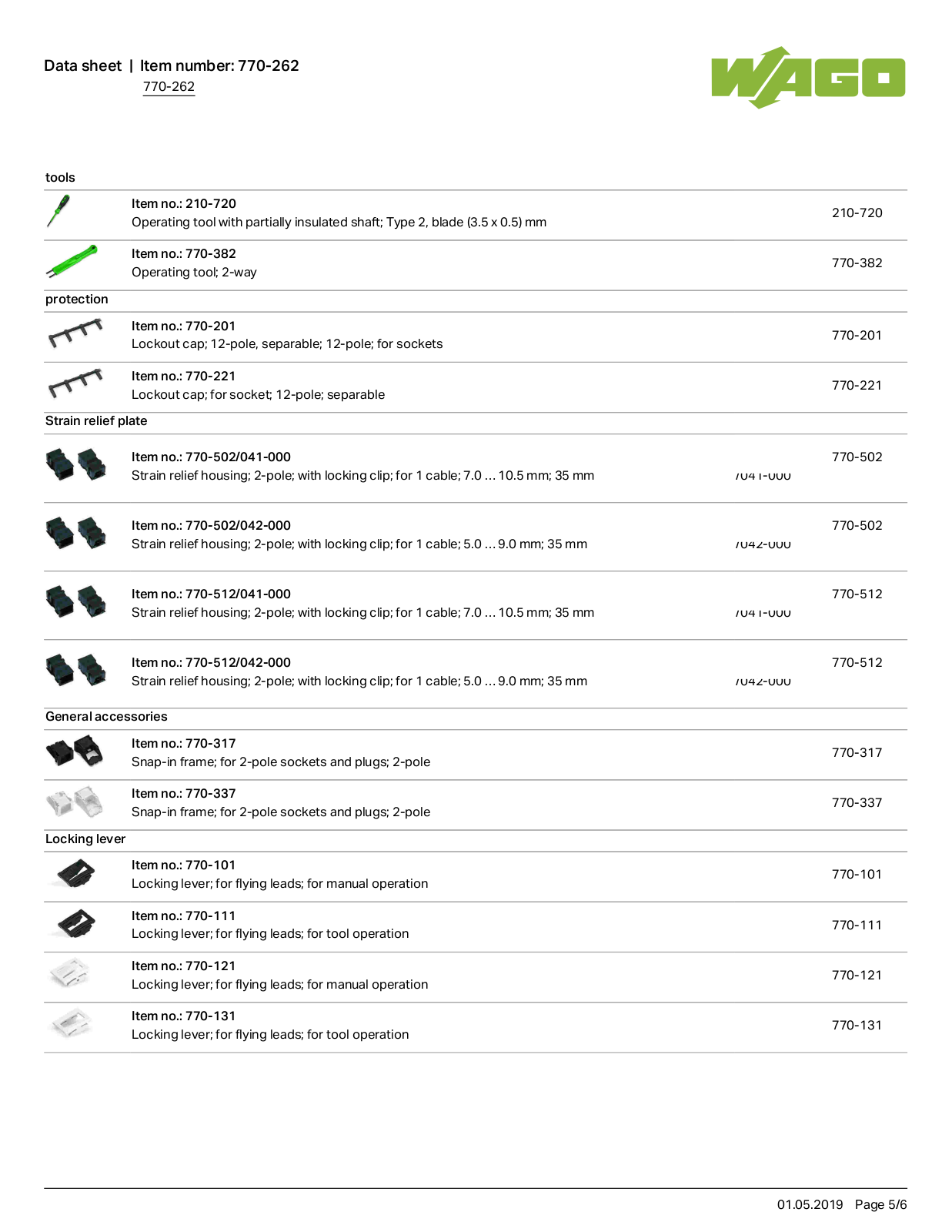Viewport: 952px width, 1232px height.
Task: Open the 770-111 link in right column
Action: 857,925
